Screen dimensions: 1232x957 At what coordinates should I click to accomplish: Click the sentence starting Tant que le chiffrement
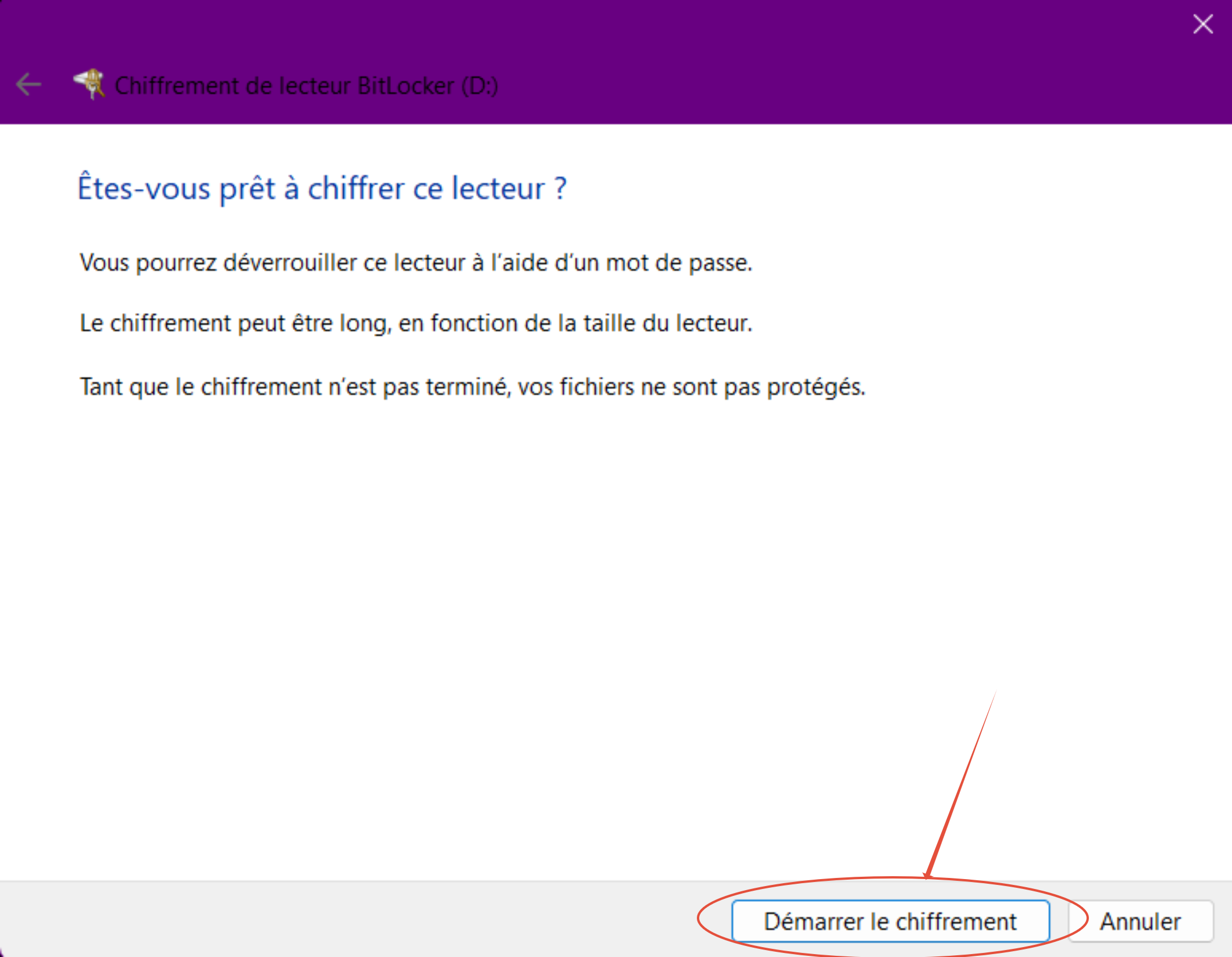click(472, 387)
